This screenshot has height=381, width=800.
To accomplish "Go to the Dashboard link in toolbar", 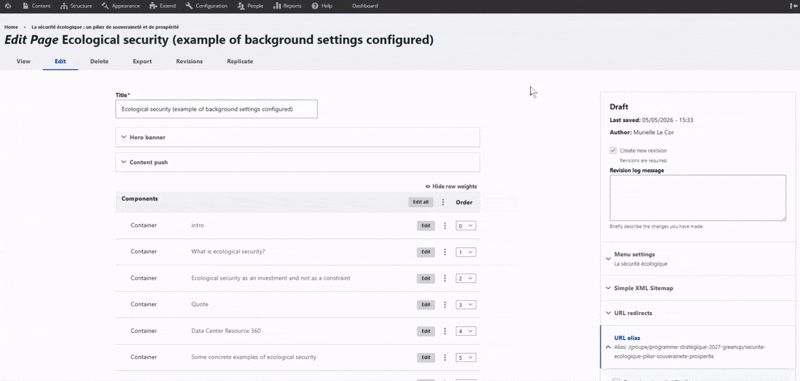I will click(x=365, y=6).
